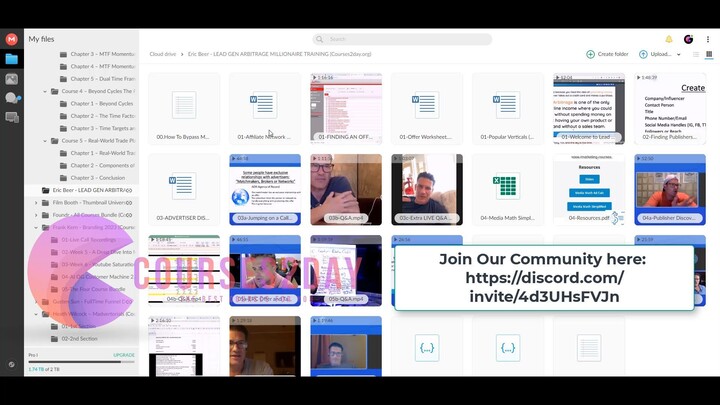
Task: Open the user avatar account menu
Action: 688,39
